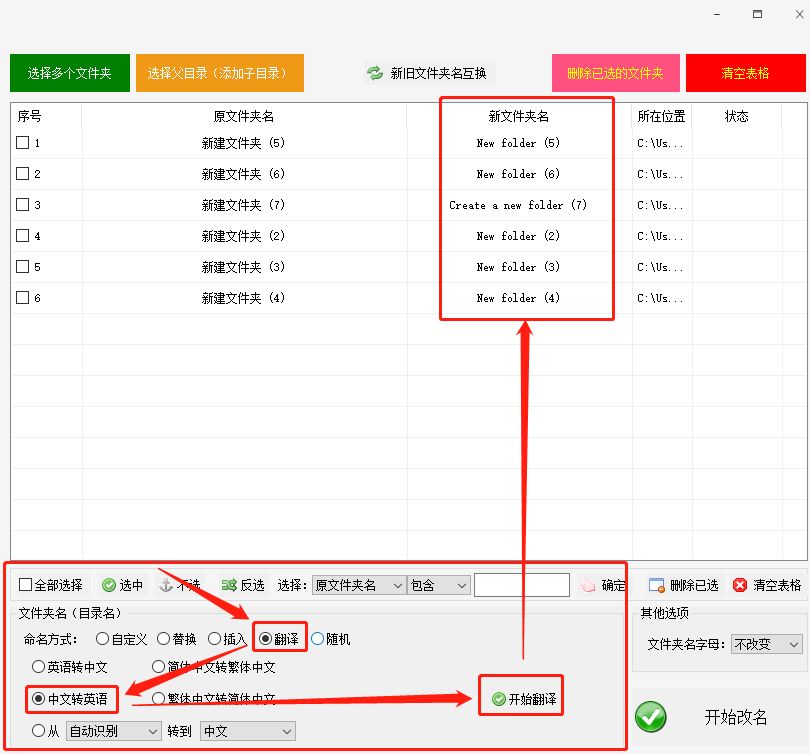Select the 替换 naming radio button
Image resolution: width=810 pixels, height=754 pixels.
coord(163,639)
